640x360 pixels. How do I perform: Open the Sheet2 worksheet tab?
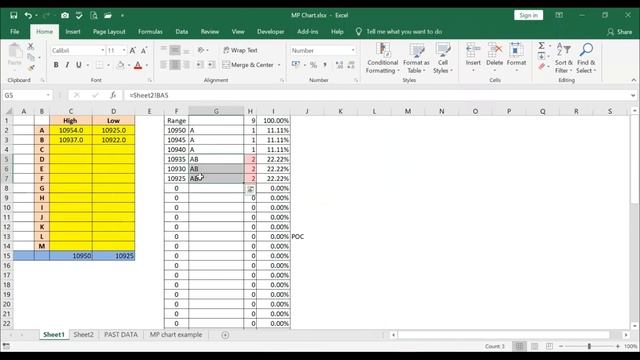tap(84, 335)
